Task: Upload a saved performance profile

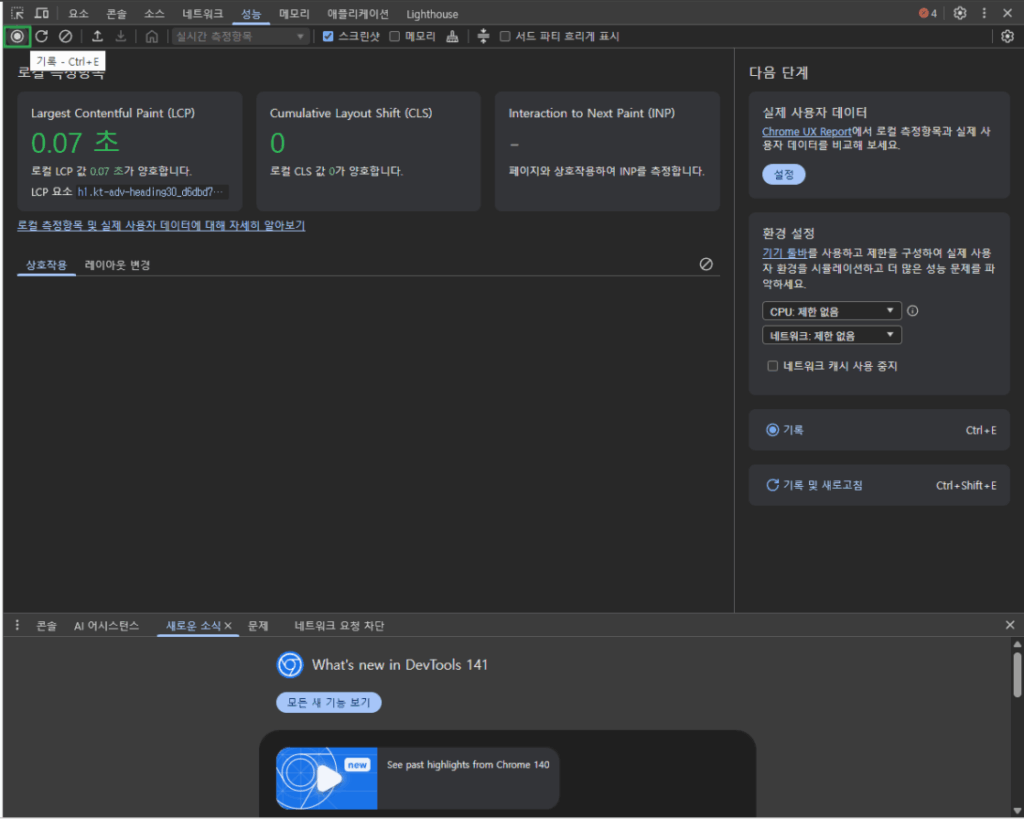Action: [96, 36]
